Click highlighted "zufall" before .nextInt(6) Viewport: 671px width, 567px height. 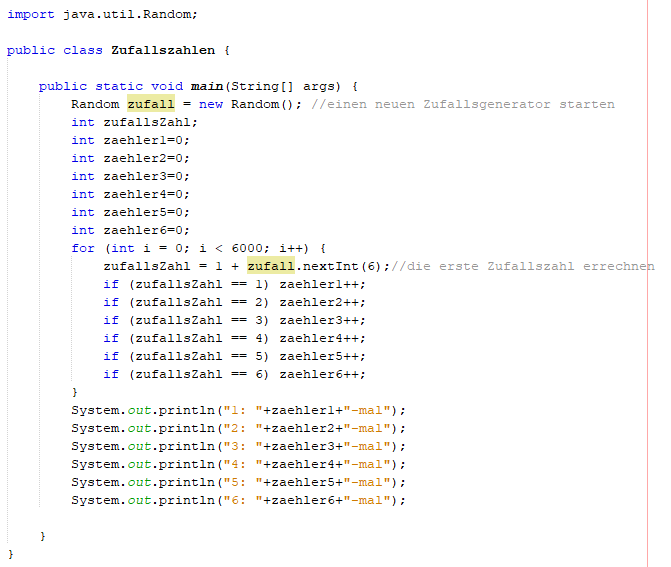click(271, 266)
